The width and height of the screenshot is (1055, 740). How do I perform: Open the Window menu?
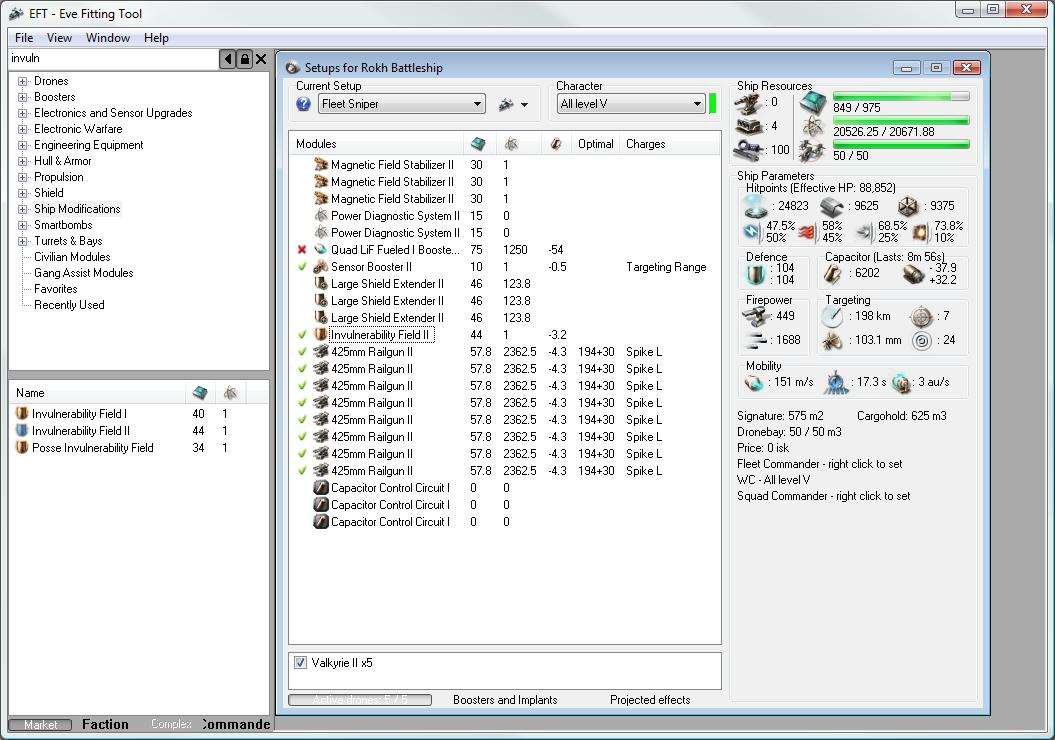[x=108, y=38]
